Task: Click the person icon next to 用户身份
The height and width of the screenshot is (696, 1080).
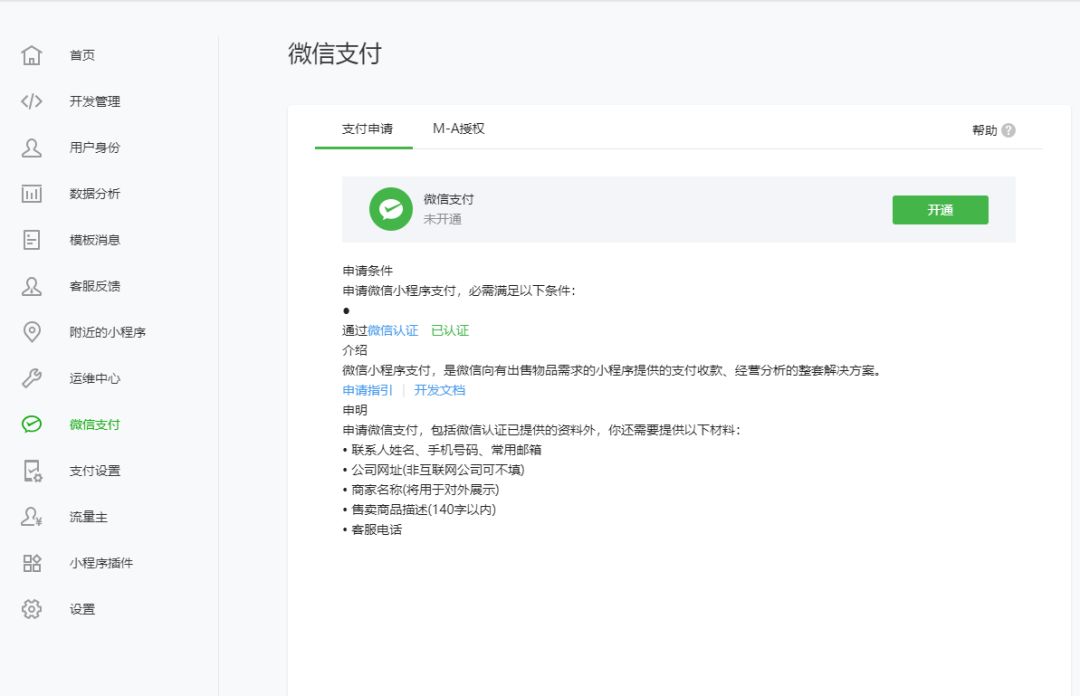Action: coord(32,147)
